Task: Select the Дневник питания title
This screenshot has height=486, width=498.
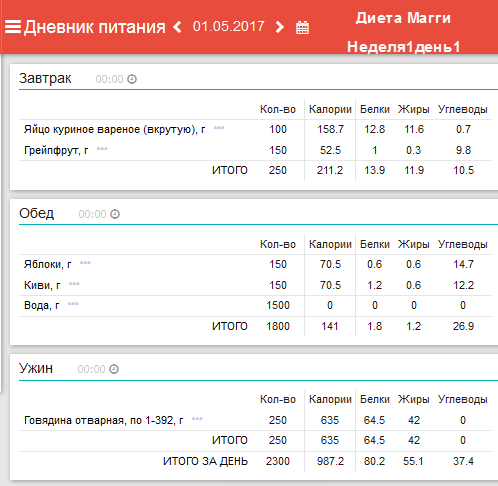Action: [x=95, y=27]
